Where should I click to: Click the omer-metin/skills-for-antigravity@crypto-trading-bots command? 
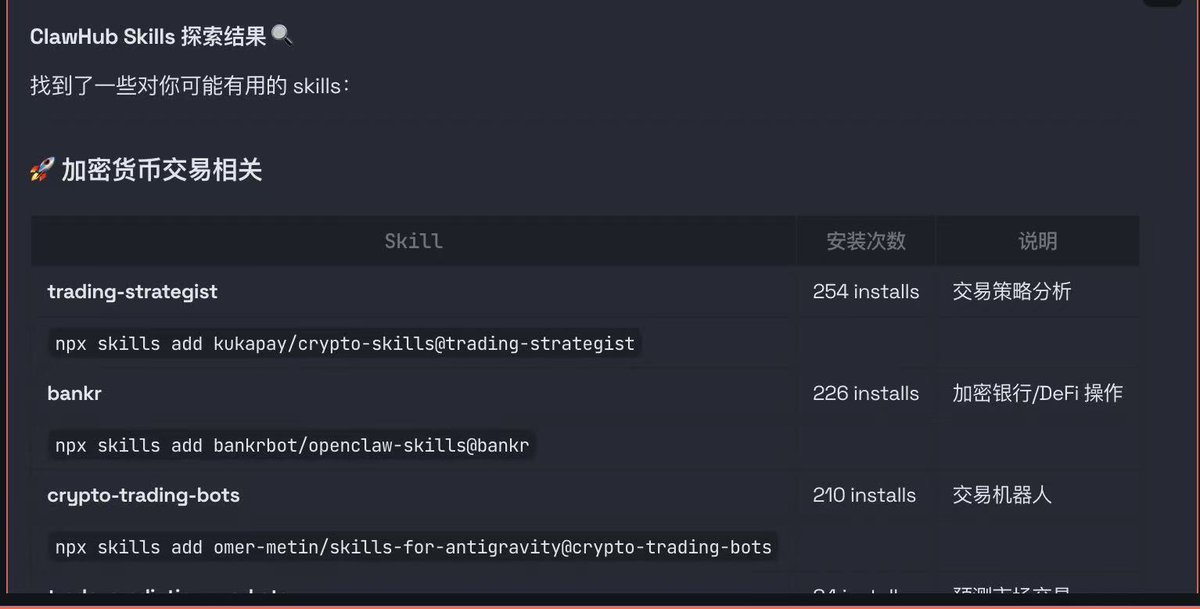[x=414, y=547]
